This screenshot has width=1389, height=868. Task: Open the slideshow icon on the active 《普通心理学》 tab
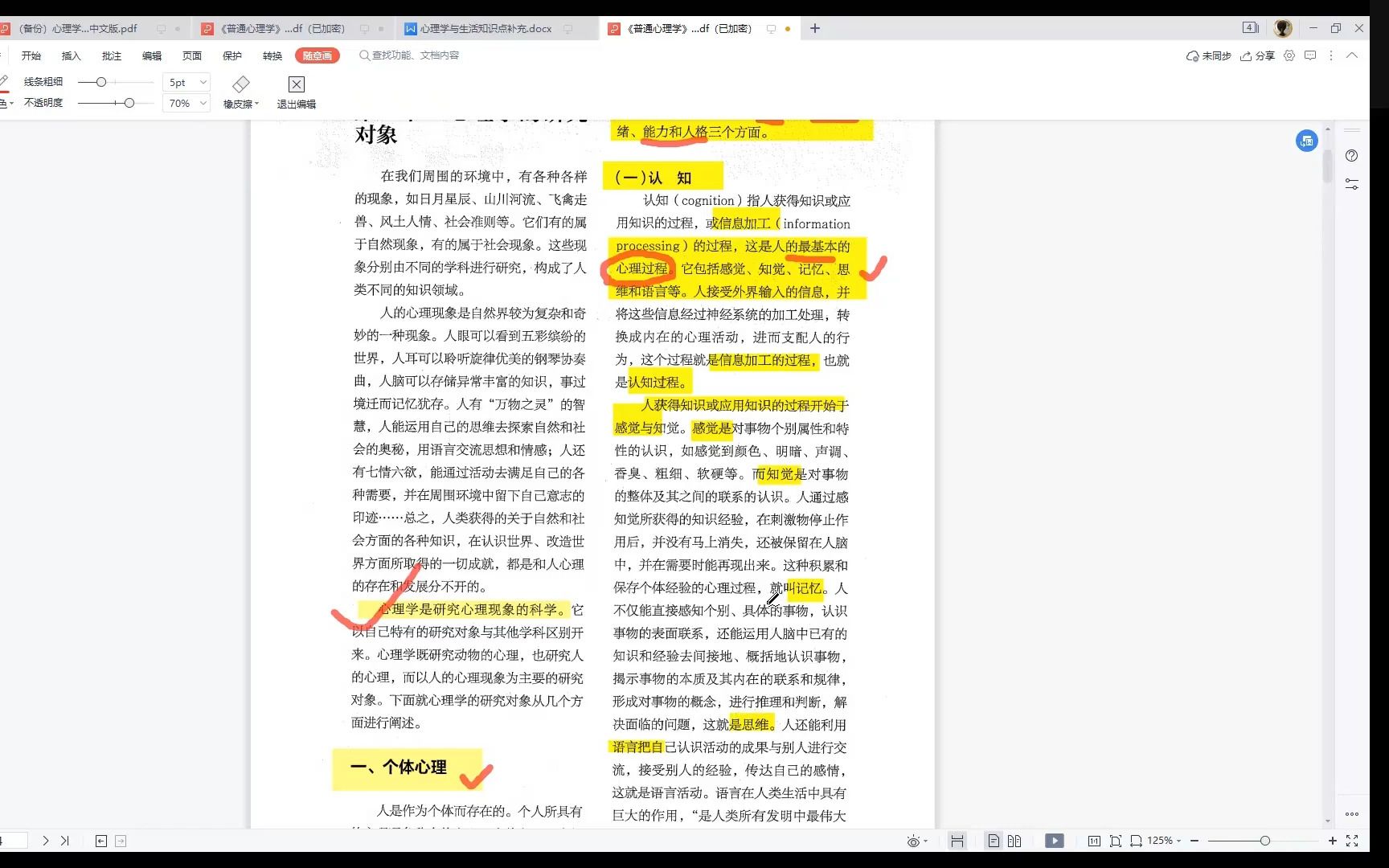tap(771, 28)
